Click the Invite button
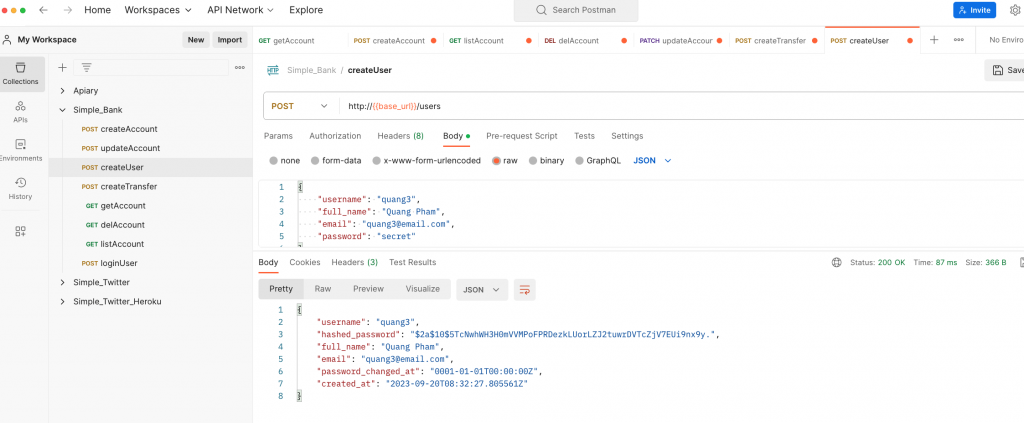Screen dimensions: 1024x423 [x=974, y=10]
